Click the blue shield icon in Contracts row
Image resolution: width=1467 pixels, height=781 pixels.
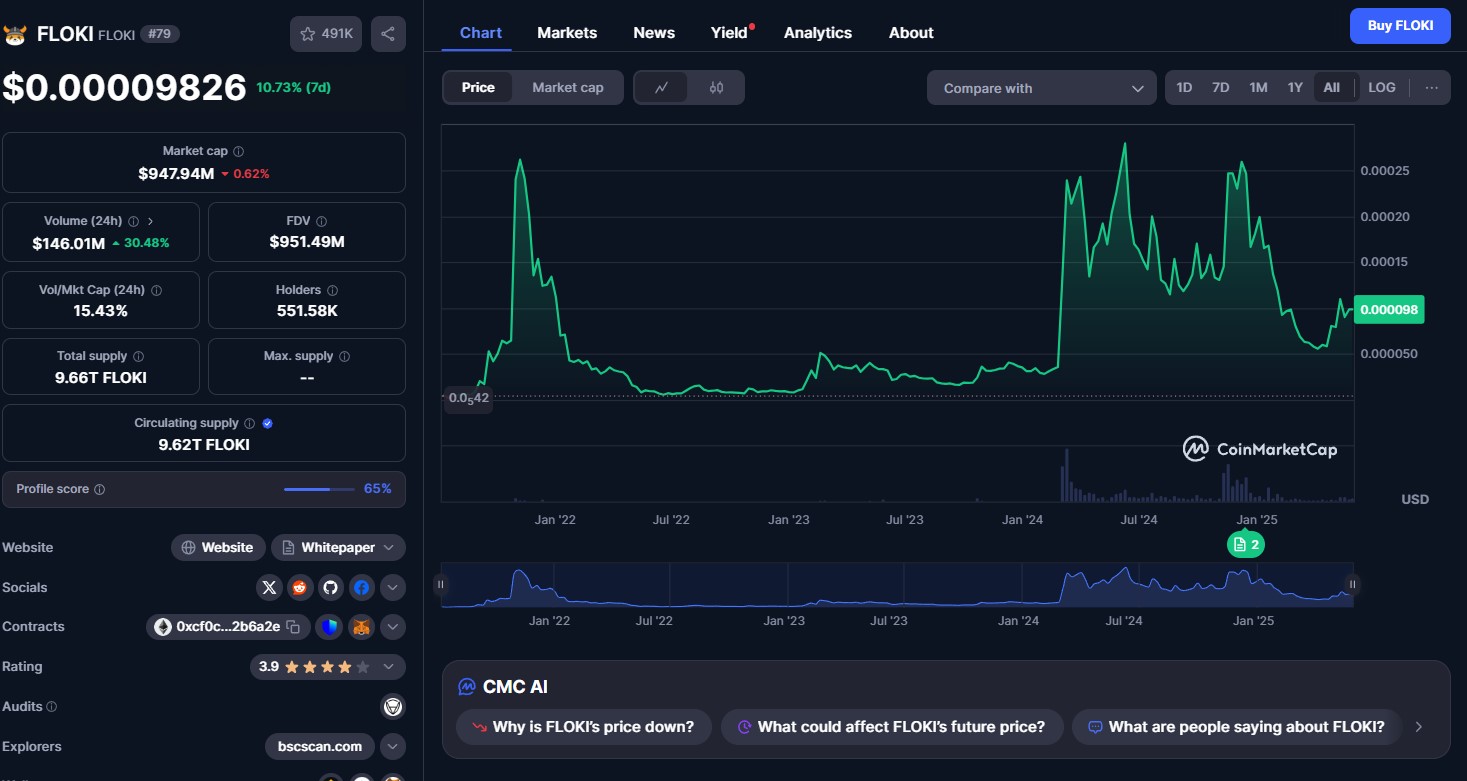click(329, 627)
